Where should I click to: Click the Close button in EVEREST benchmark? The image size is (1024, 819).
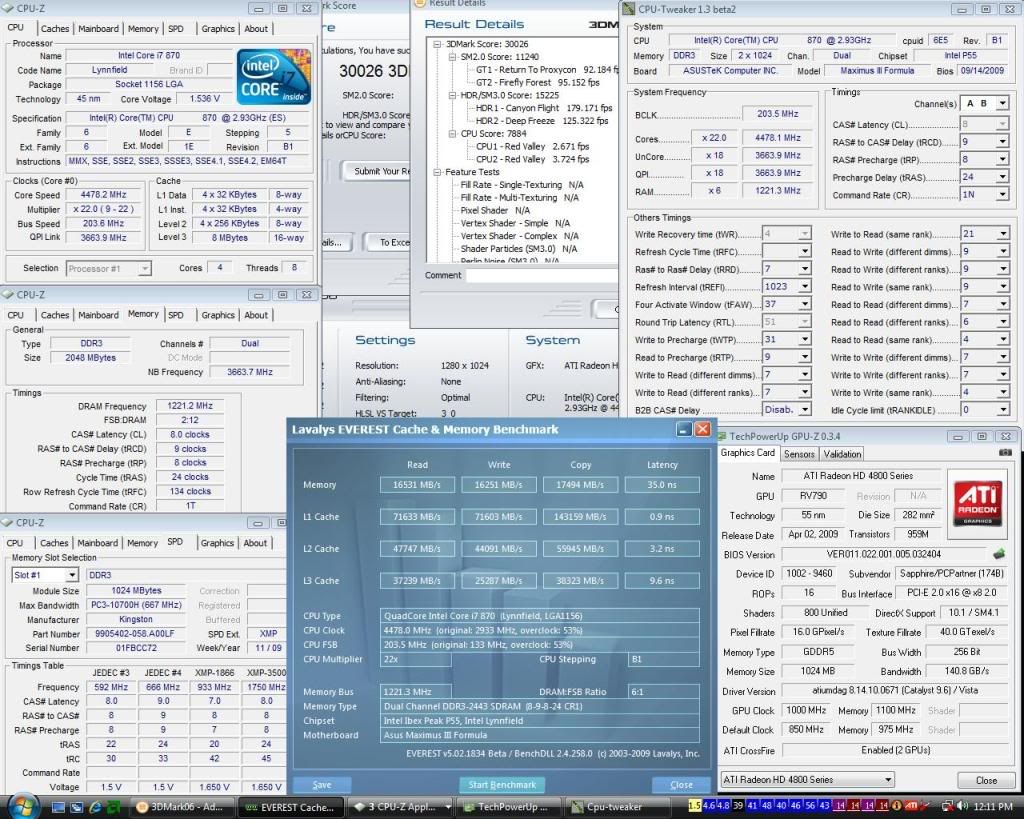[681, 785]
